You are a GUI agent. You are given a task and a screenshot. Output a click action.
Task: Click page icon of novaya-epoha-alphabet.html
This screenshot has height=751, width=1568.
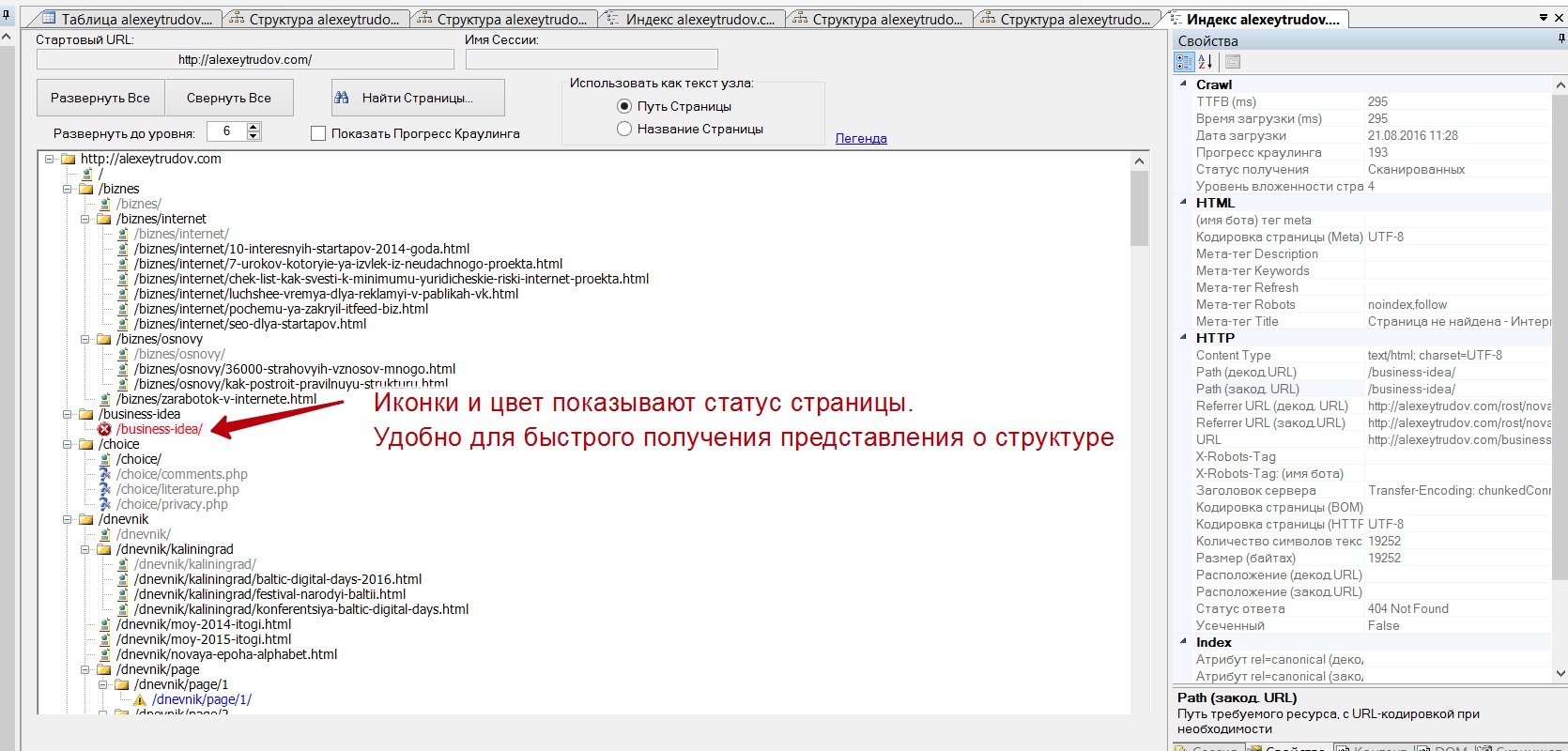pyautogui.click(x=104, y=654)
